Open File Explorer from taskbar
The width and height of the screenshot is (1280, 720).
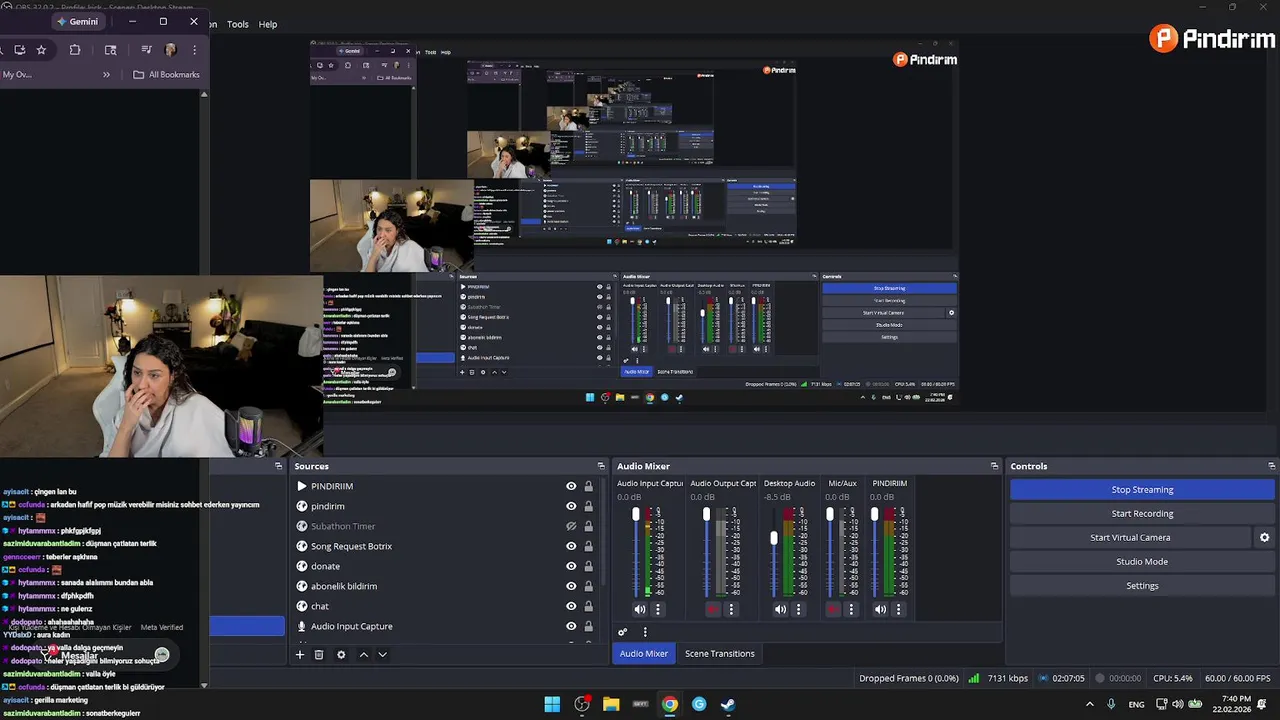coord(611,704)
